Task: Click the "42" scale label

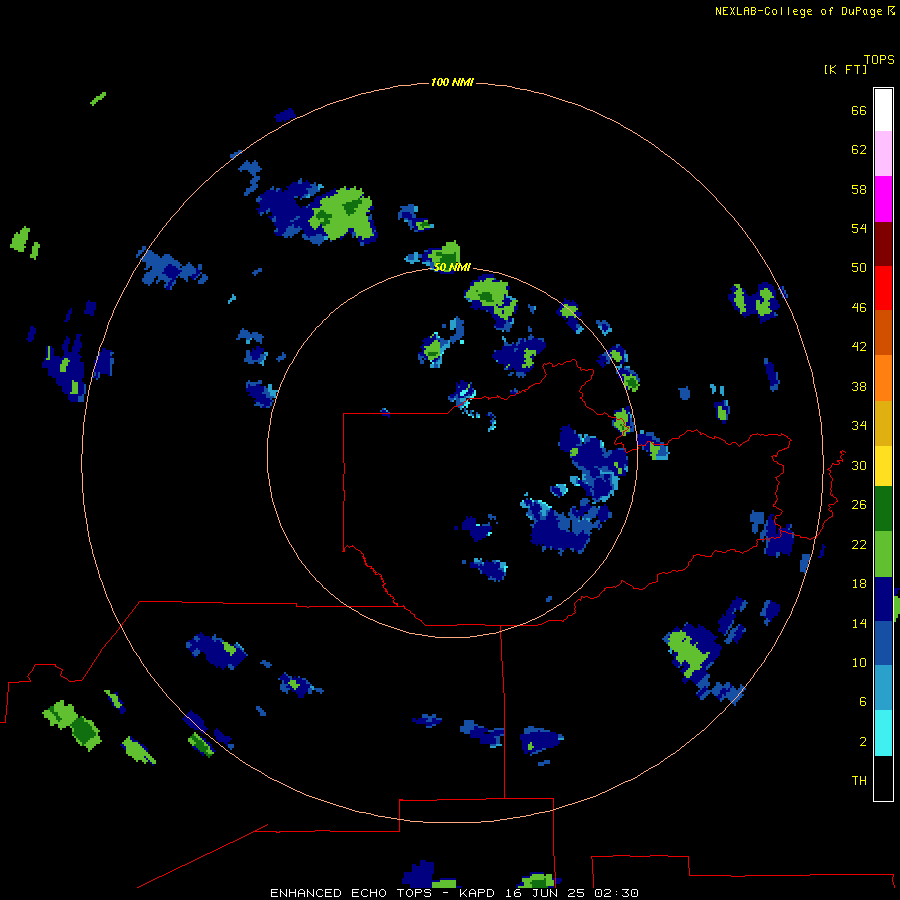Action: click(859, 346)
